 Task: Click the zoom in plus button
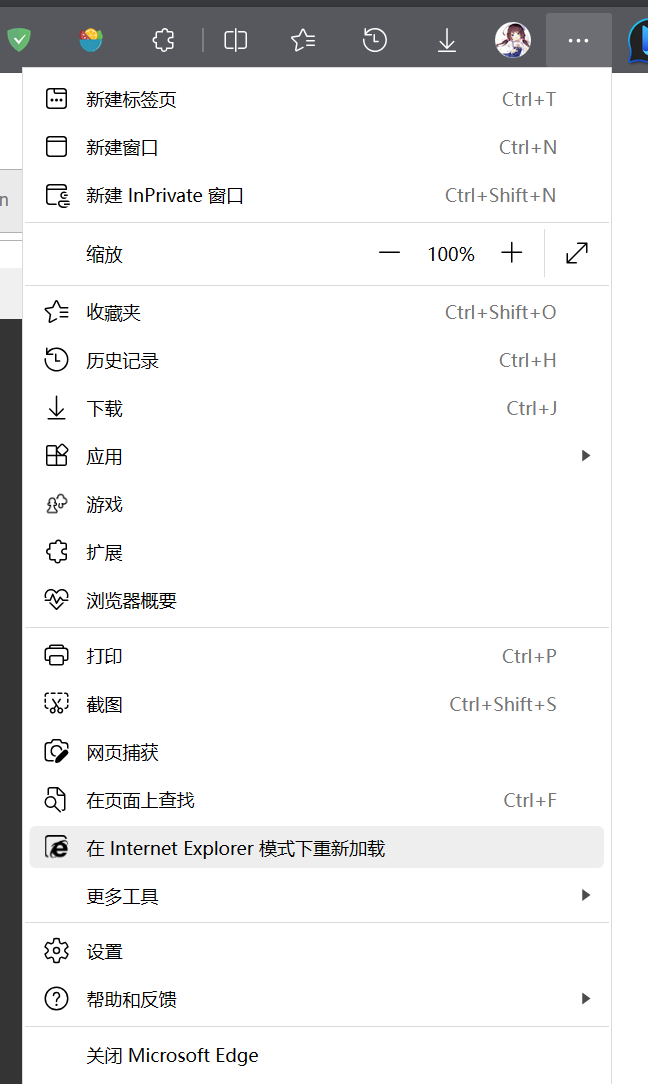click(x=512, y=253)
